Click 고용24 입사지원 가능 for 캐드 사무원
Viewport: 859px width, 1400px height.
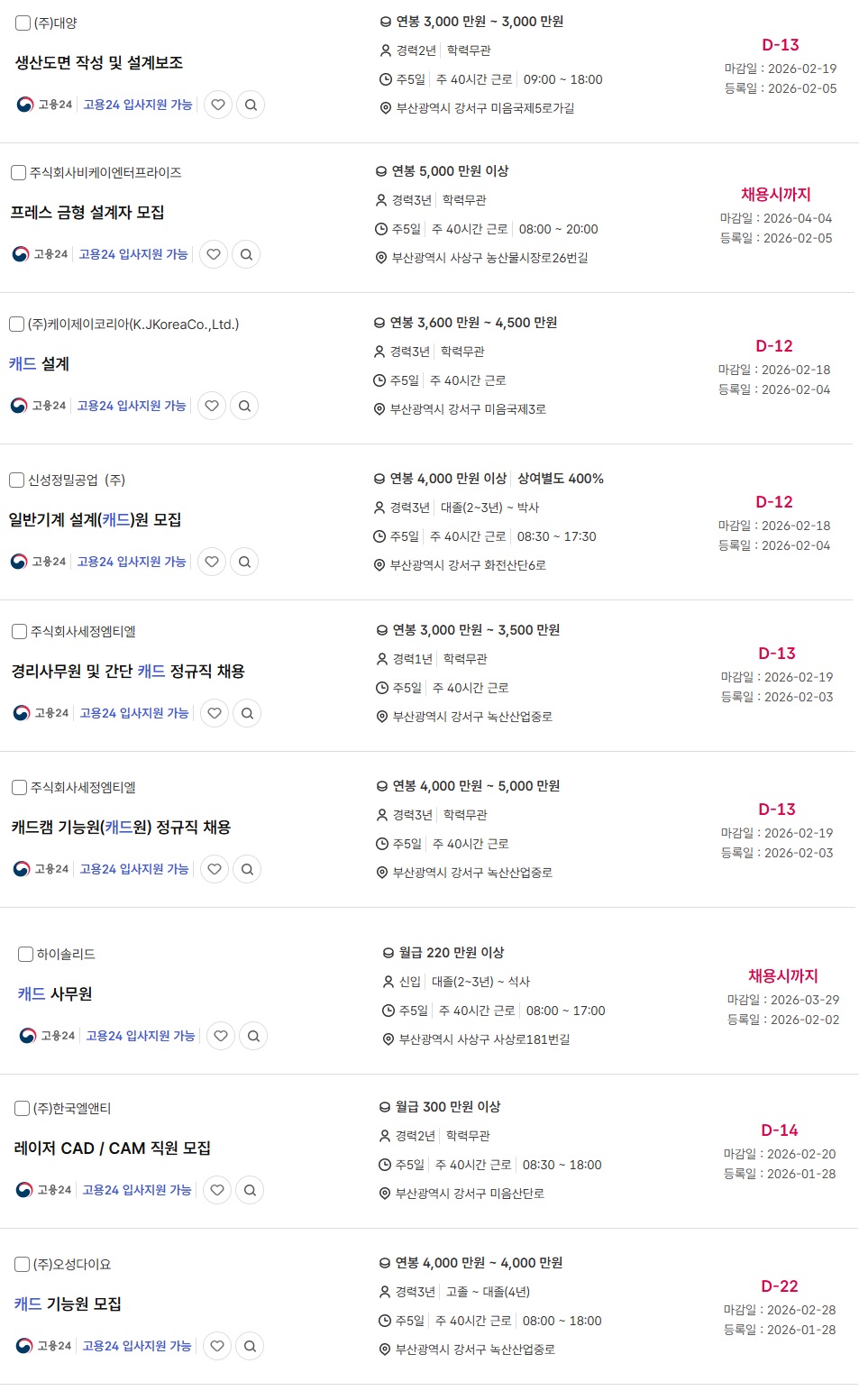point(141,1036)
